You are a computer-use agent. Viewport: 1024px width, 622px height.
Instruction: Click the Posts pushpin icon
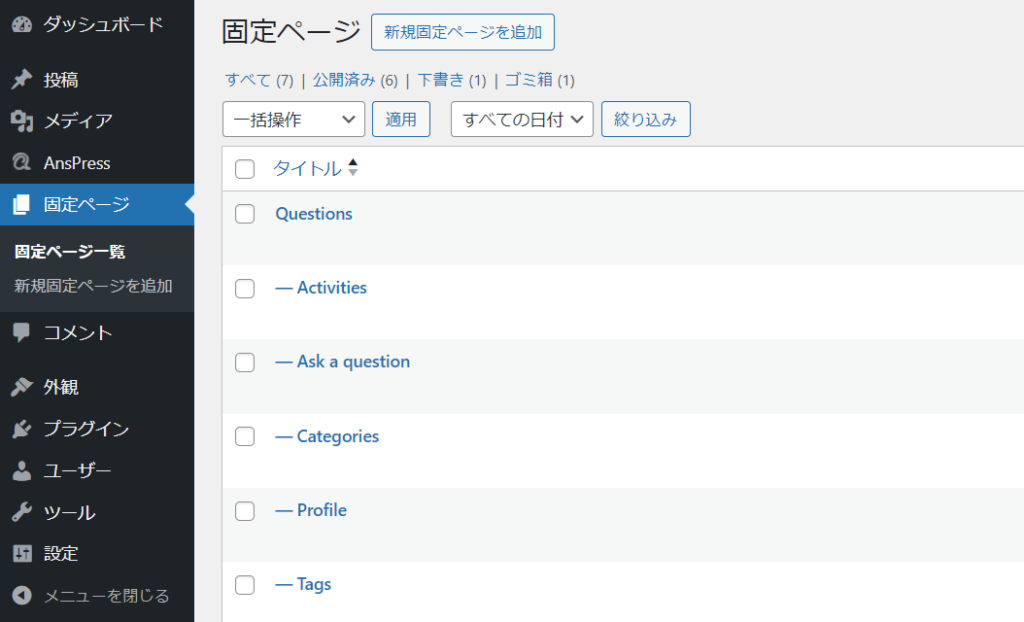(x=21, y=80)
